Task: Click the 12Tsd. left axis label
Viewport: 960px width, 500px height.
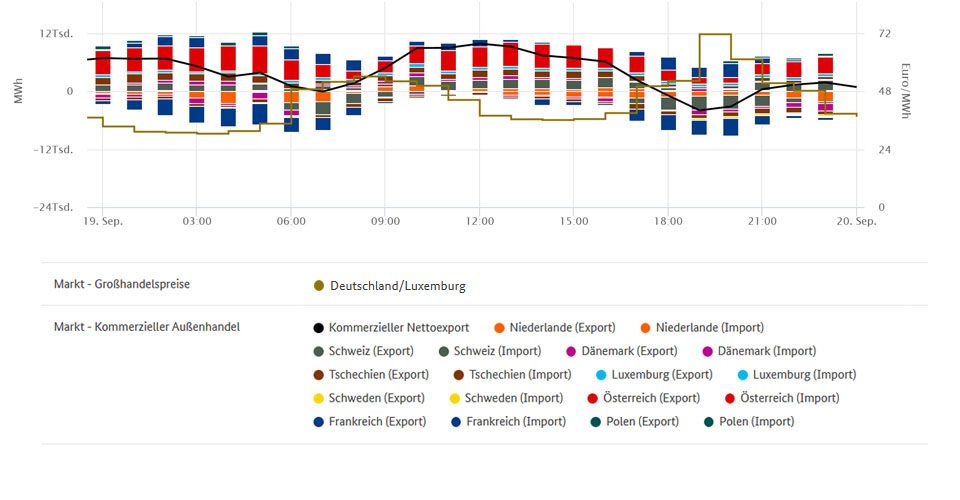Action: pyautogui.click(x=56, y=34)
